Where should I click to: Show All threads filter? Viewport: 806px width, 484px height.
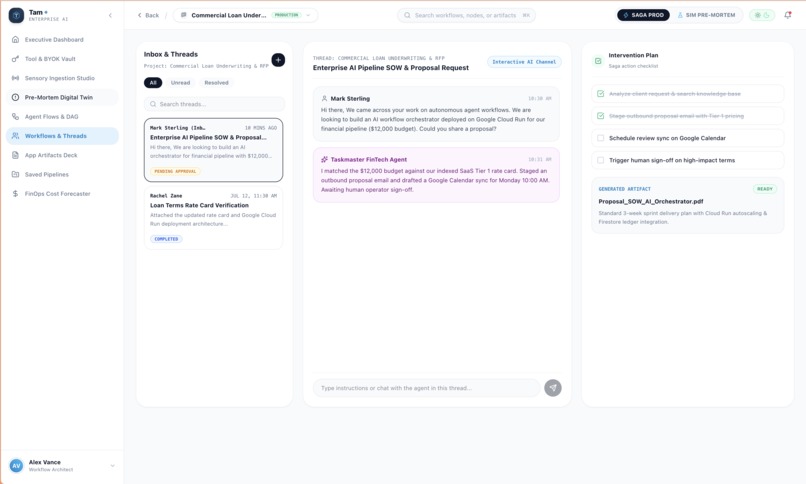(x=153, y=83)
